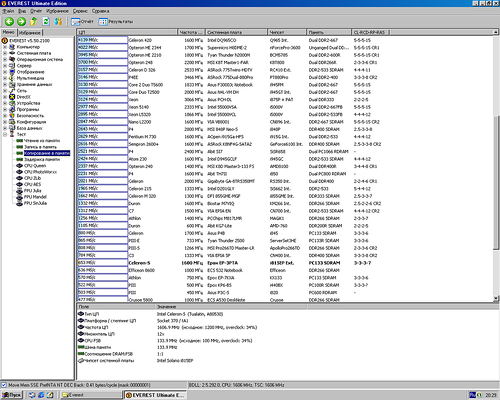Select the Сервер icon in the tree
The height and width of the screenshot is (400, 500).
point(12,66)
